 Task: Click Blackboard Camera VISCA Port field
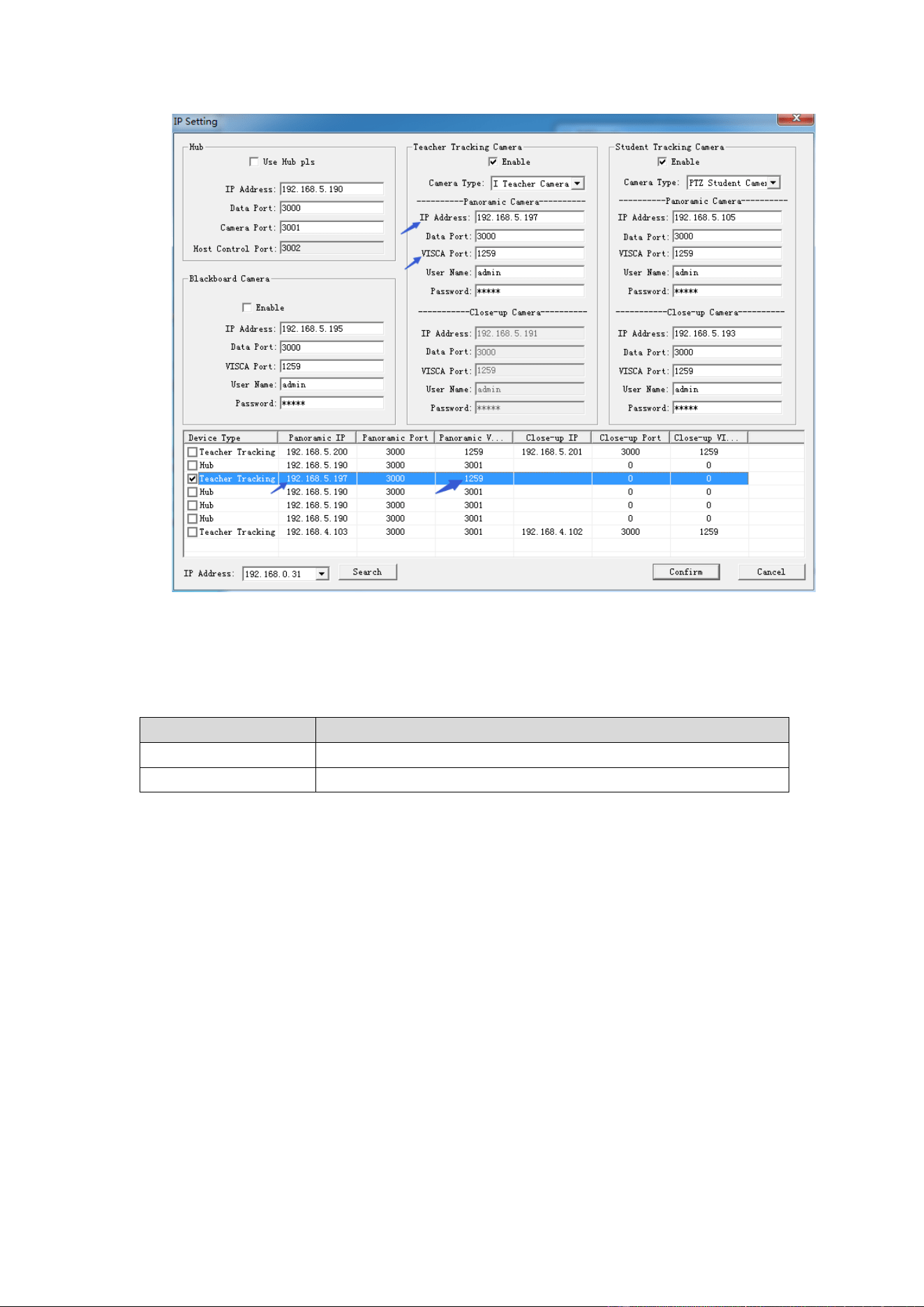331,367
